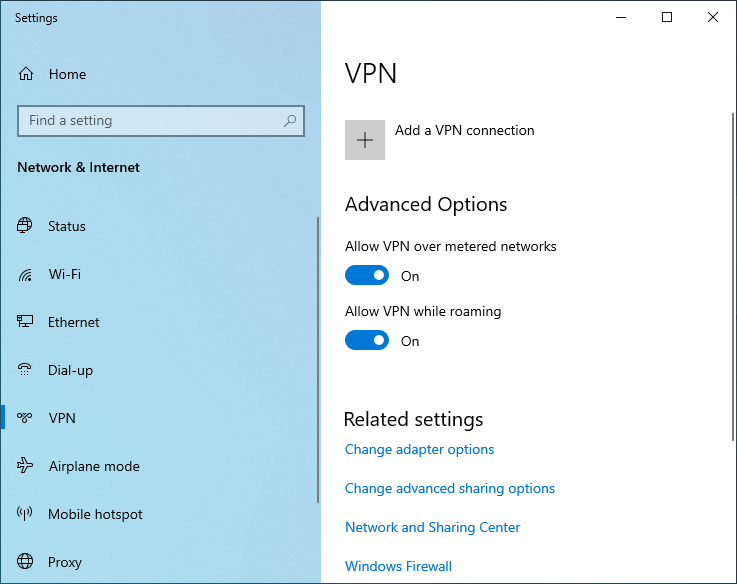
Task: Click the search magnifier icon
Action: click(x=290, y=121)
